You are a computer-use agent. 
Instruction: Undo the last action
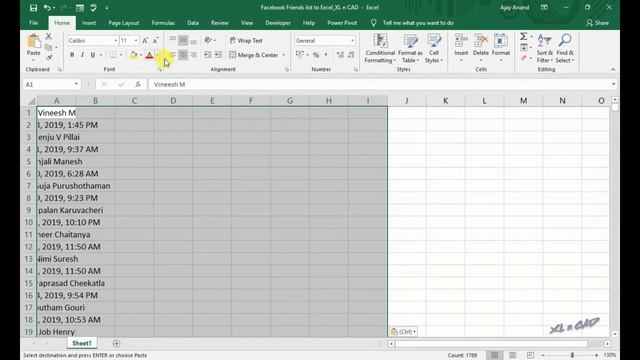[x=47, y=8]
